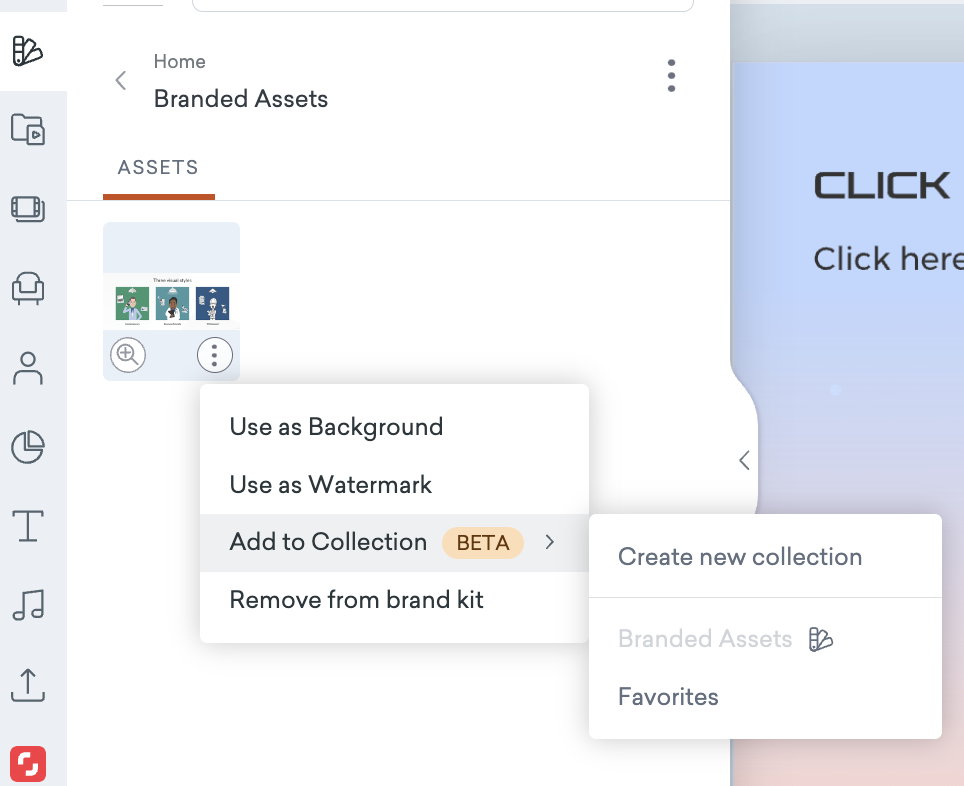Open the pie chart icon
Screen dimensions: 964x786
coord(27,447)
